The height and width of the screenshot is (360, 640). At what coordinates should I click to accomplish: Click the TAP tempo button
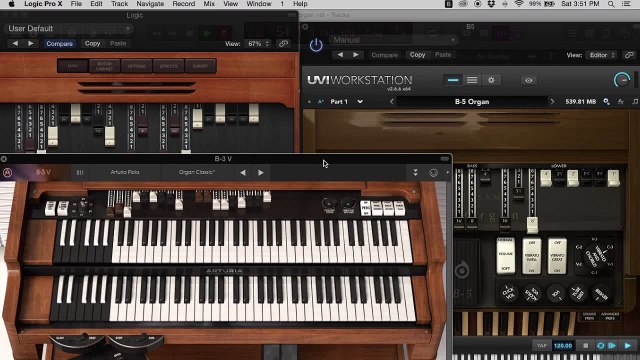[542, 346]
